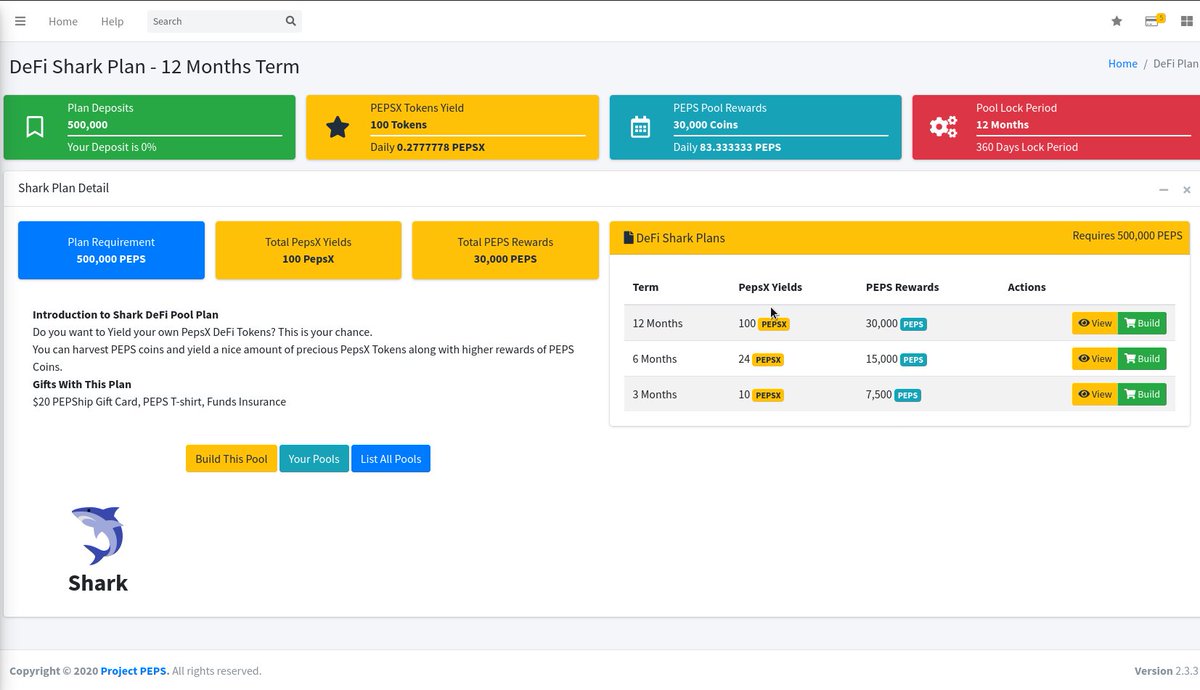1200x690 pixels.
Task: Open the Help menu item
Action: point(112,21)
